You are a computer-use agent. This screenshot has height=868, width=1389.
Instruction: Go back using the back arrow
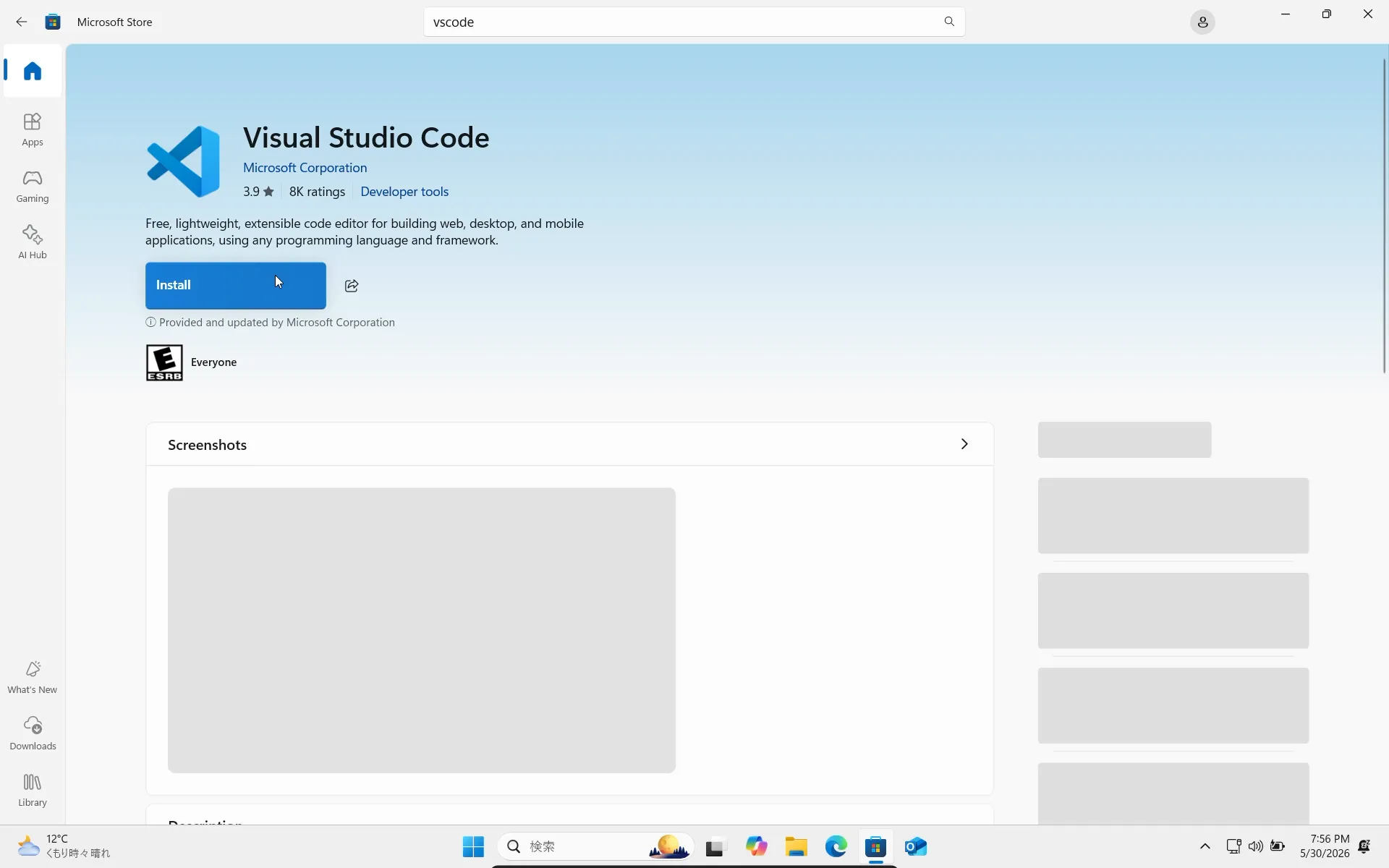click(x=22, y=22)
